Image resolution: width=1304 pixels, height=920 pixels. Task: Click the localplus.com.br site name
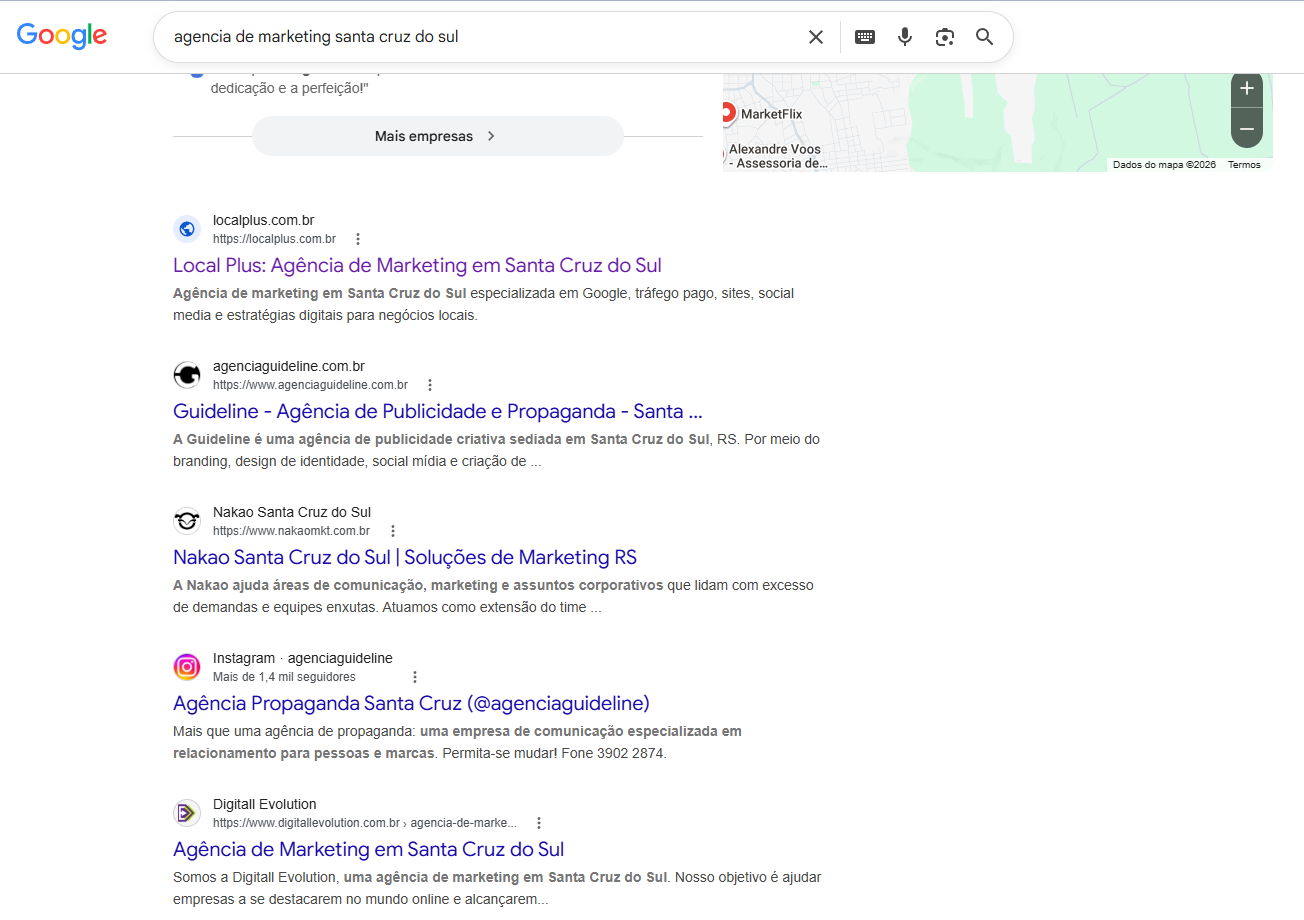[263, 220]
